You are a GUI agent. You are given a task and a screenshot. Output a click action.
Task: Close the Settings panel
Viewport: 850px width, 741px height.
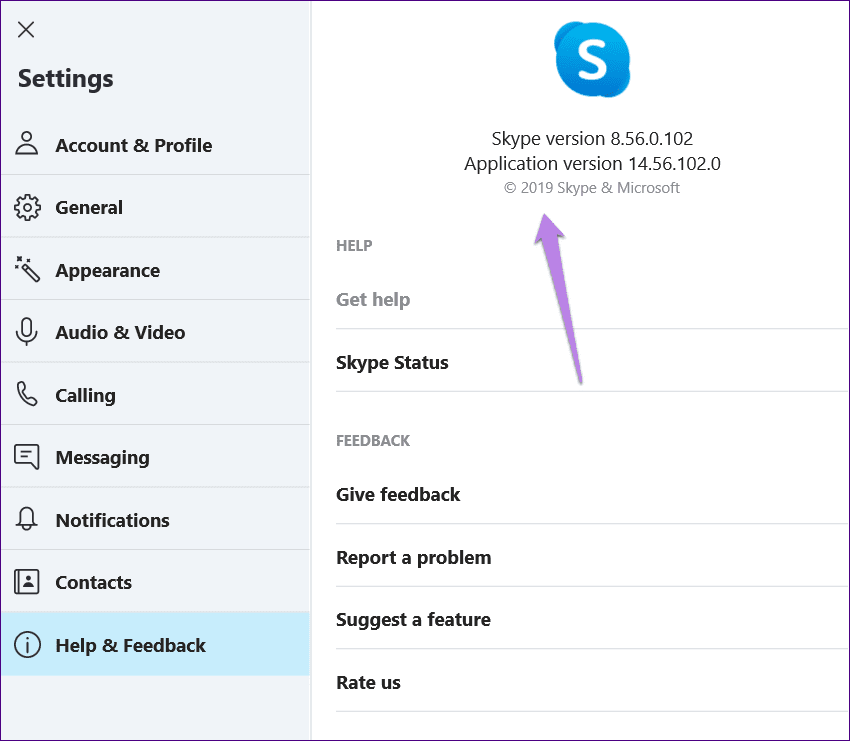pos(26,29)
